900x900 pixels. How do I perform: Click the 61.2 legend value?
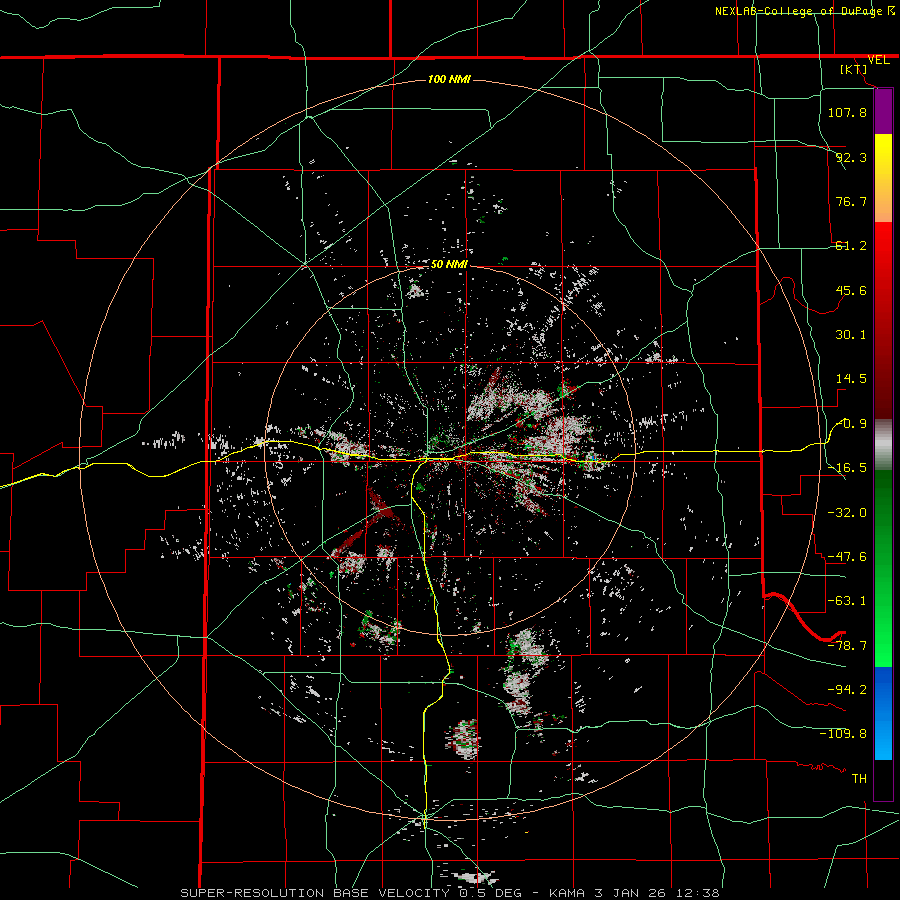click(x=851, y=246)
